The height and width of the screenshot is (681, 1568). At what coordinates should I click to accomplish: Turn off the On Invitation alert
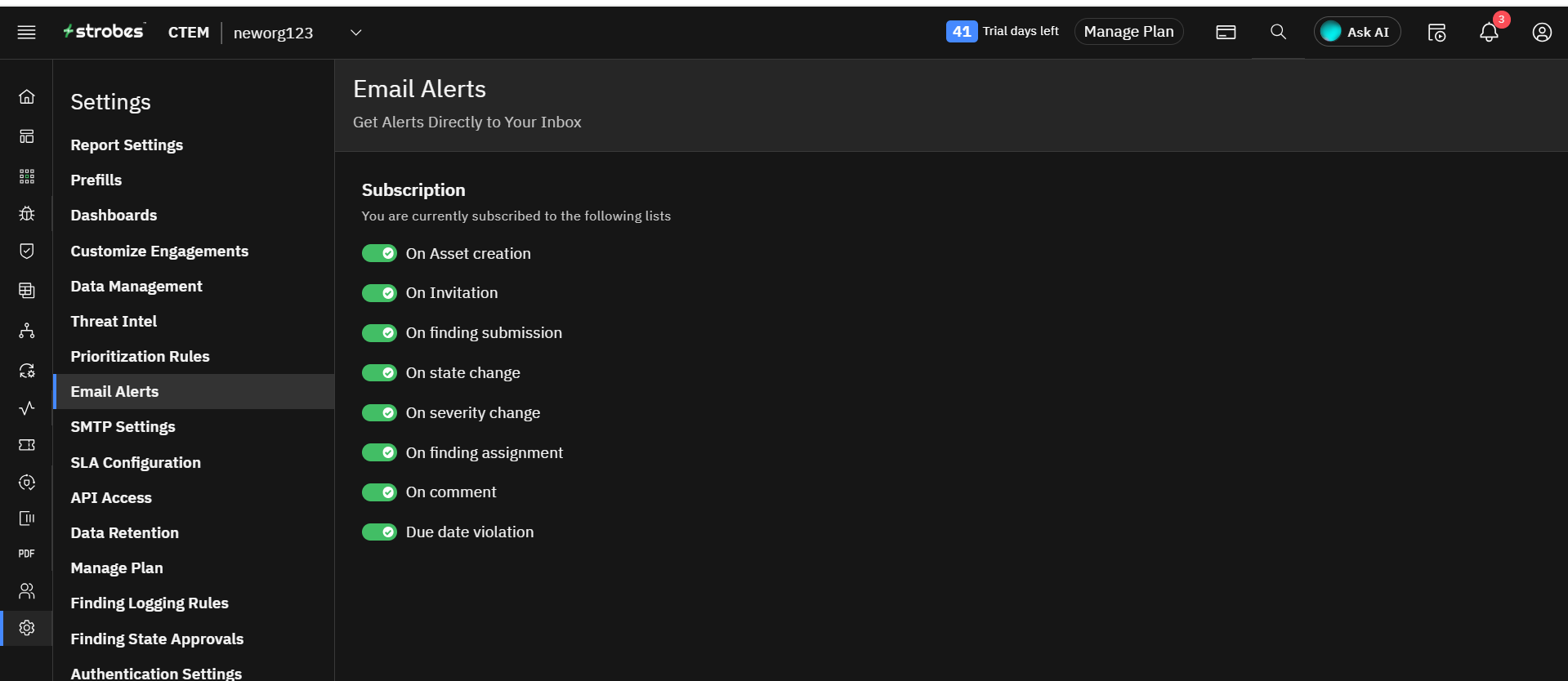(x=379, y=293)
